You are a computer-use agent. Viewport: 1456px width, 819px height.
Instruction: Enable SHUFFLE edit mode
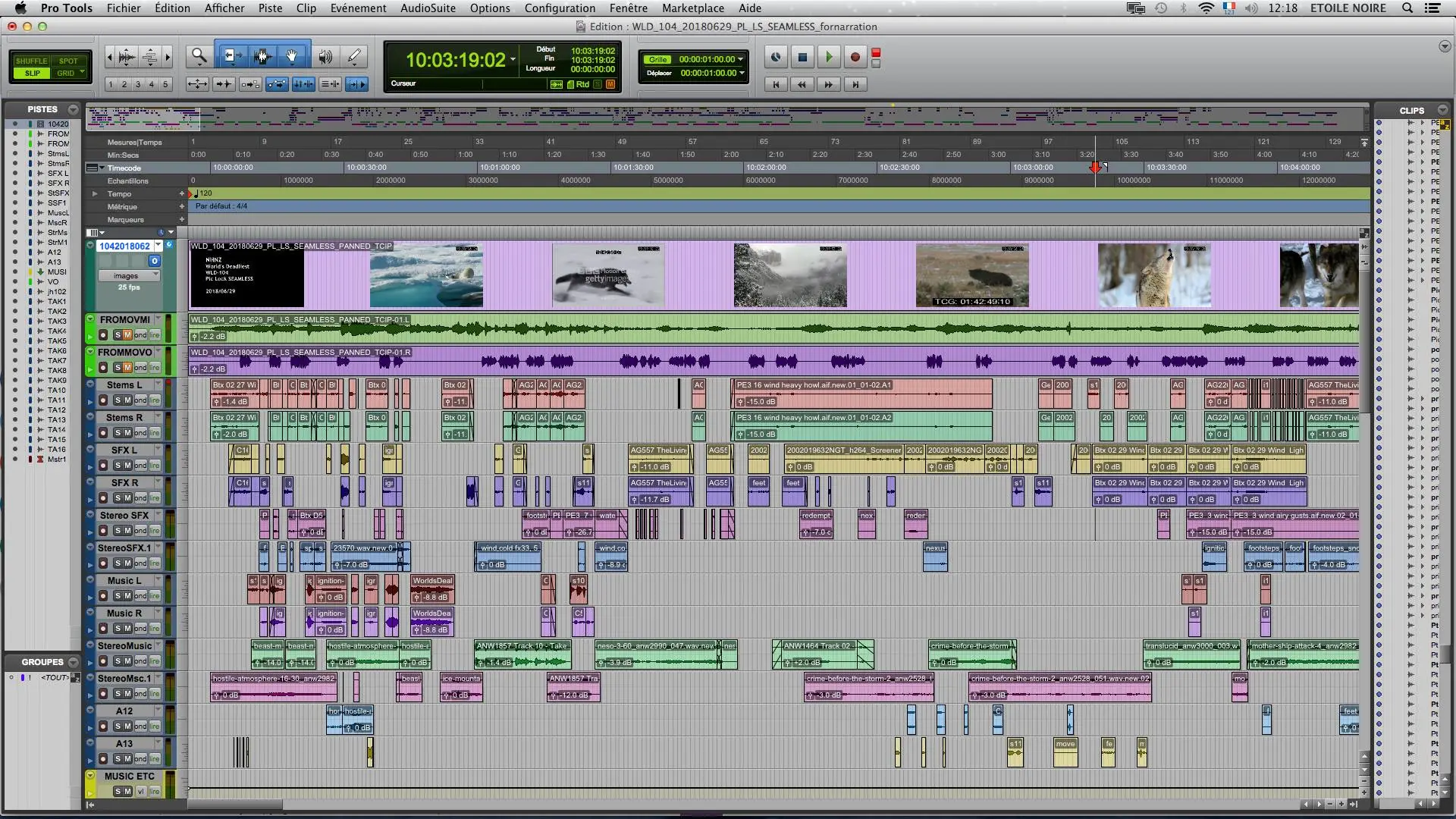tap(31, 61)
